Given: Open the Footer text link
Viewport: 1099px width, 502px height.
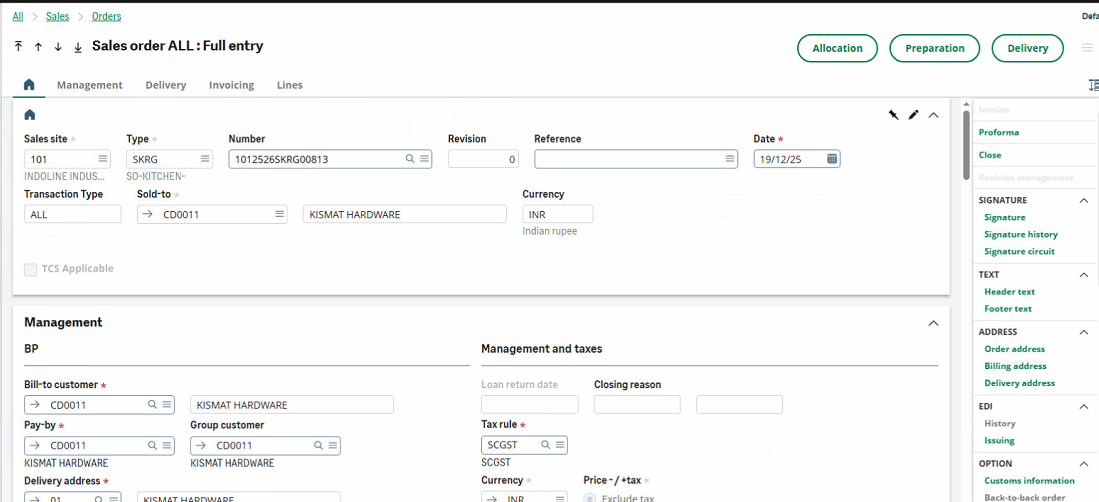Looking at the screenshot, I should 1008,308.
